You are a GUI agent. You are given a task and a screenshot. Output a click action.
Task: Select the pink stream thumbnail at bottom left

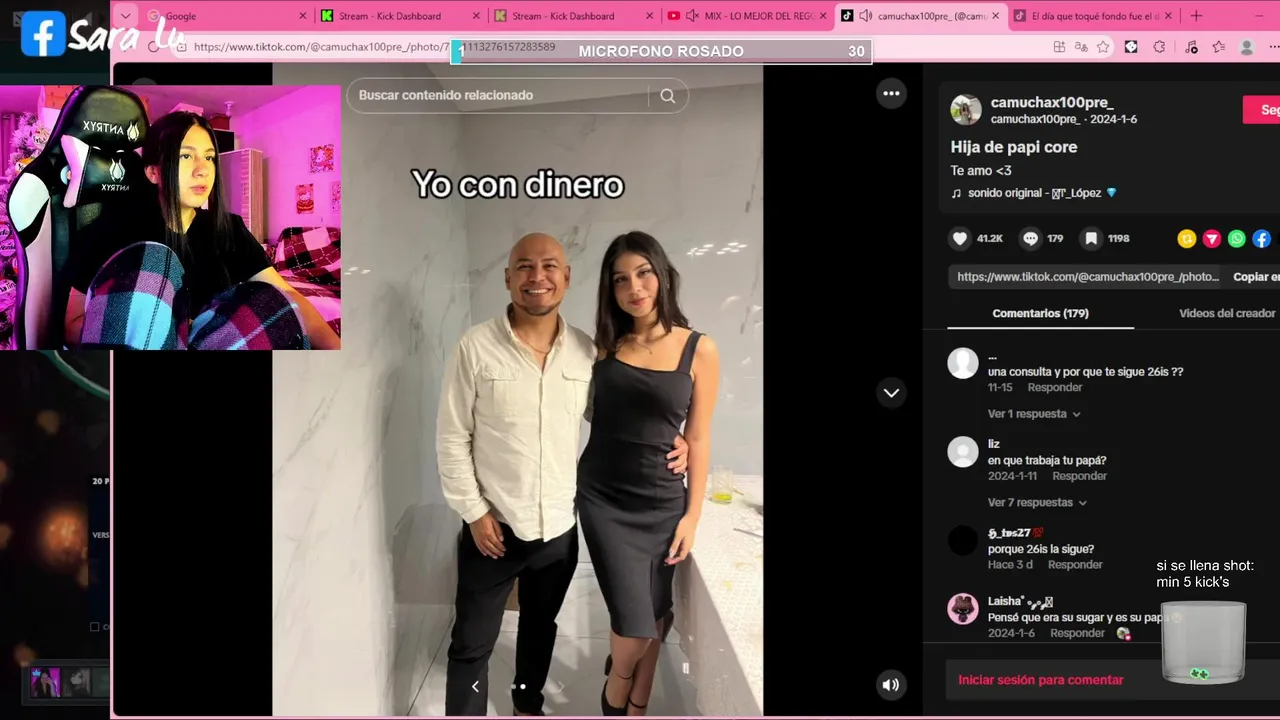pyautogui.click(x=47, y=682)
